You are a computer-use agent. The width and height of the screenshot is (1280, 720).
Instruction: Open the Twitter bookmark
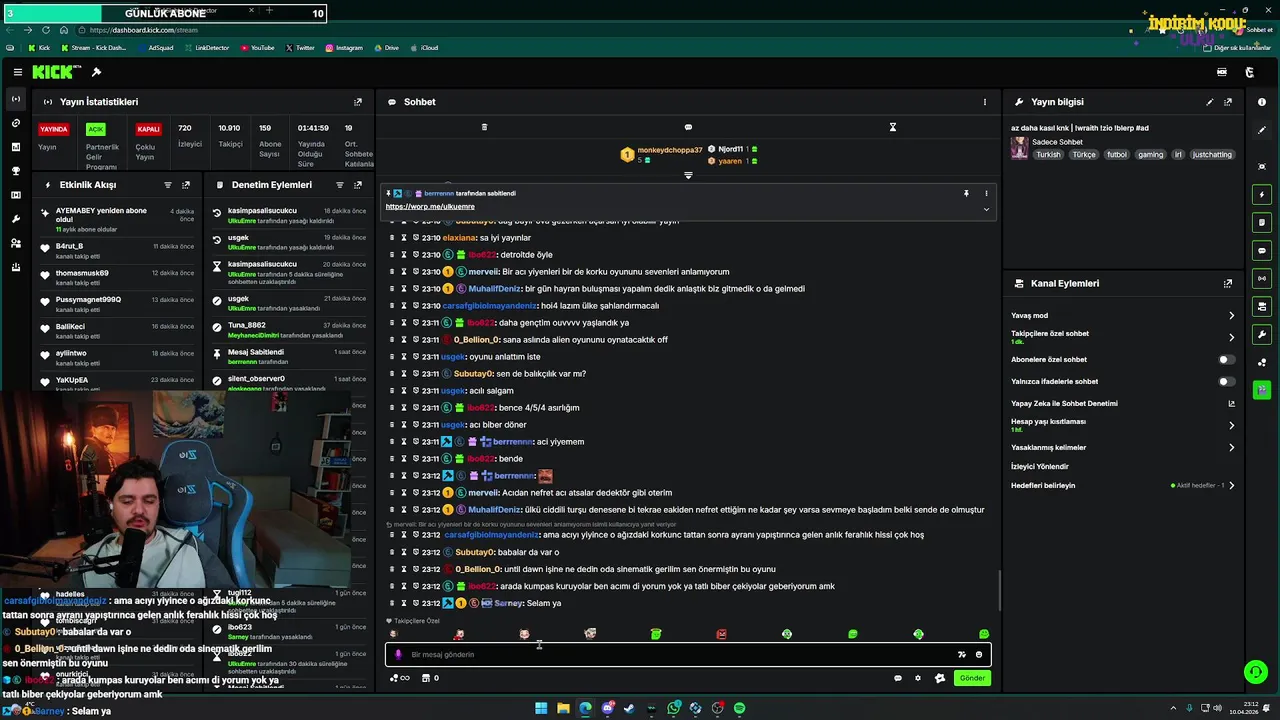pos(300,47)
